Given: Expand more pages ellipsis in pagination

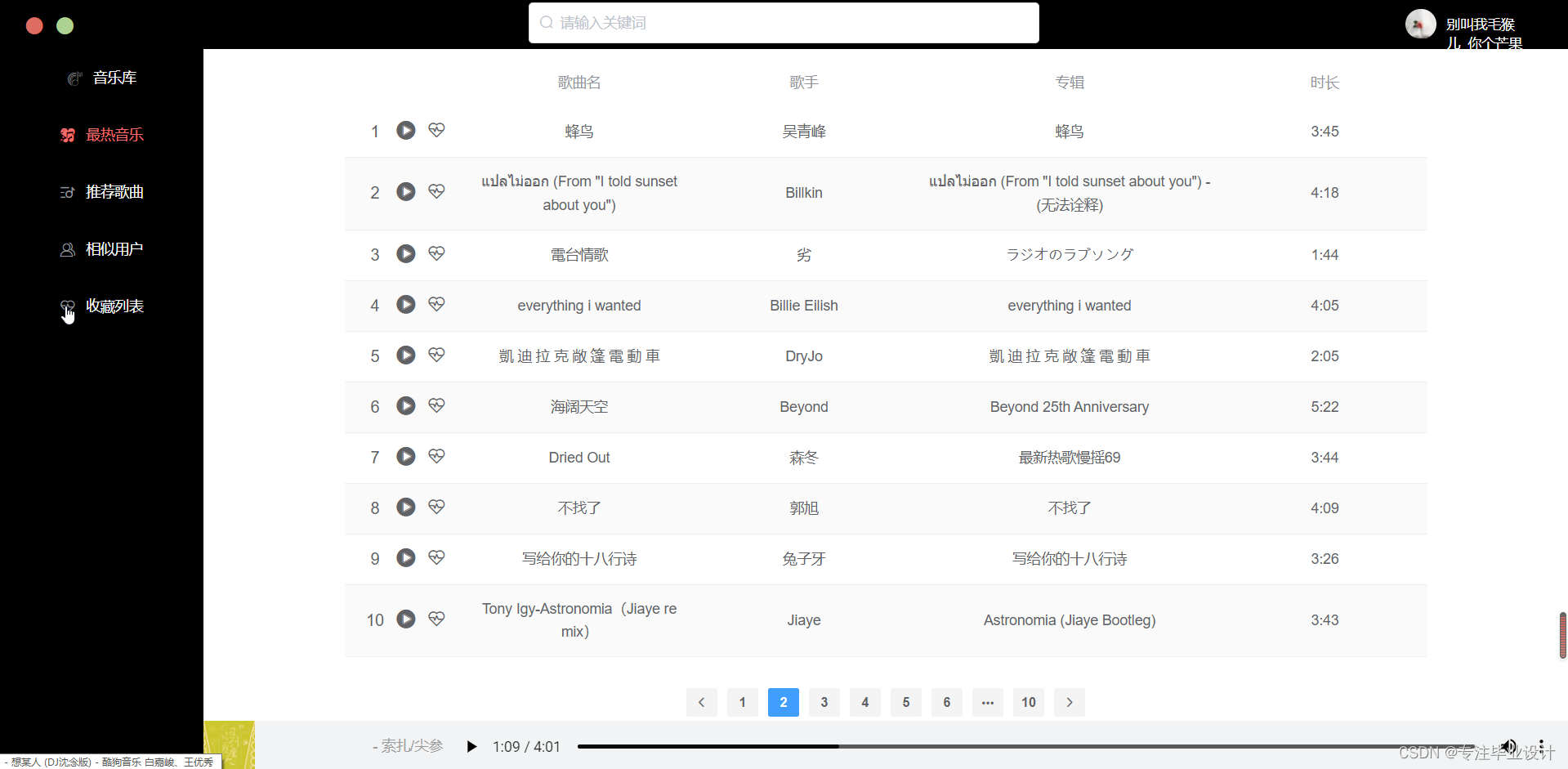Looking at the screenshot, I should click(988, 702).
